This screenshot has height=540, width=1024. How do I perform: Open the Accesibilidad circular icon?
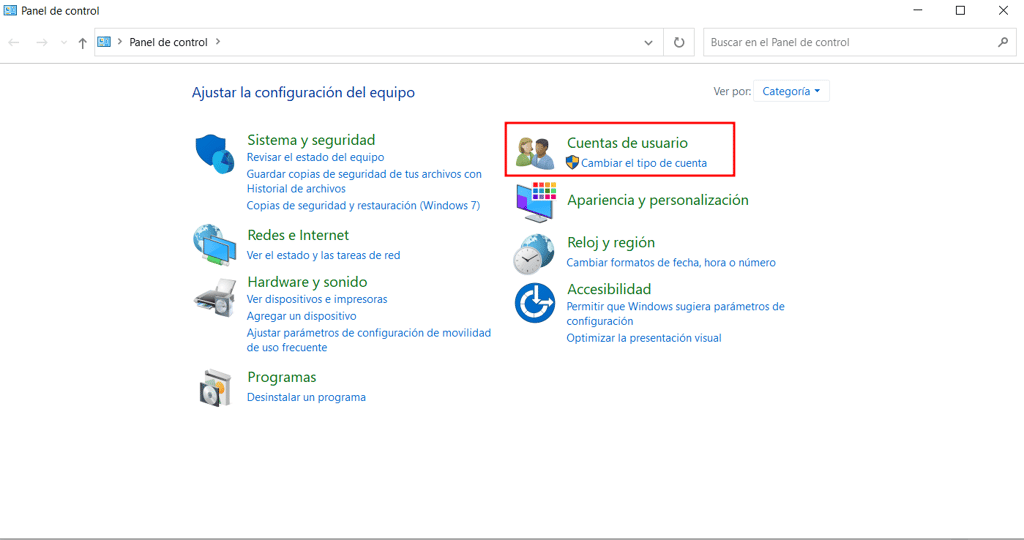pyautogui.click(x=535, y=303)
